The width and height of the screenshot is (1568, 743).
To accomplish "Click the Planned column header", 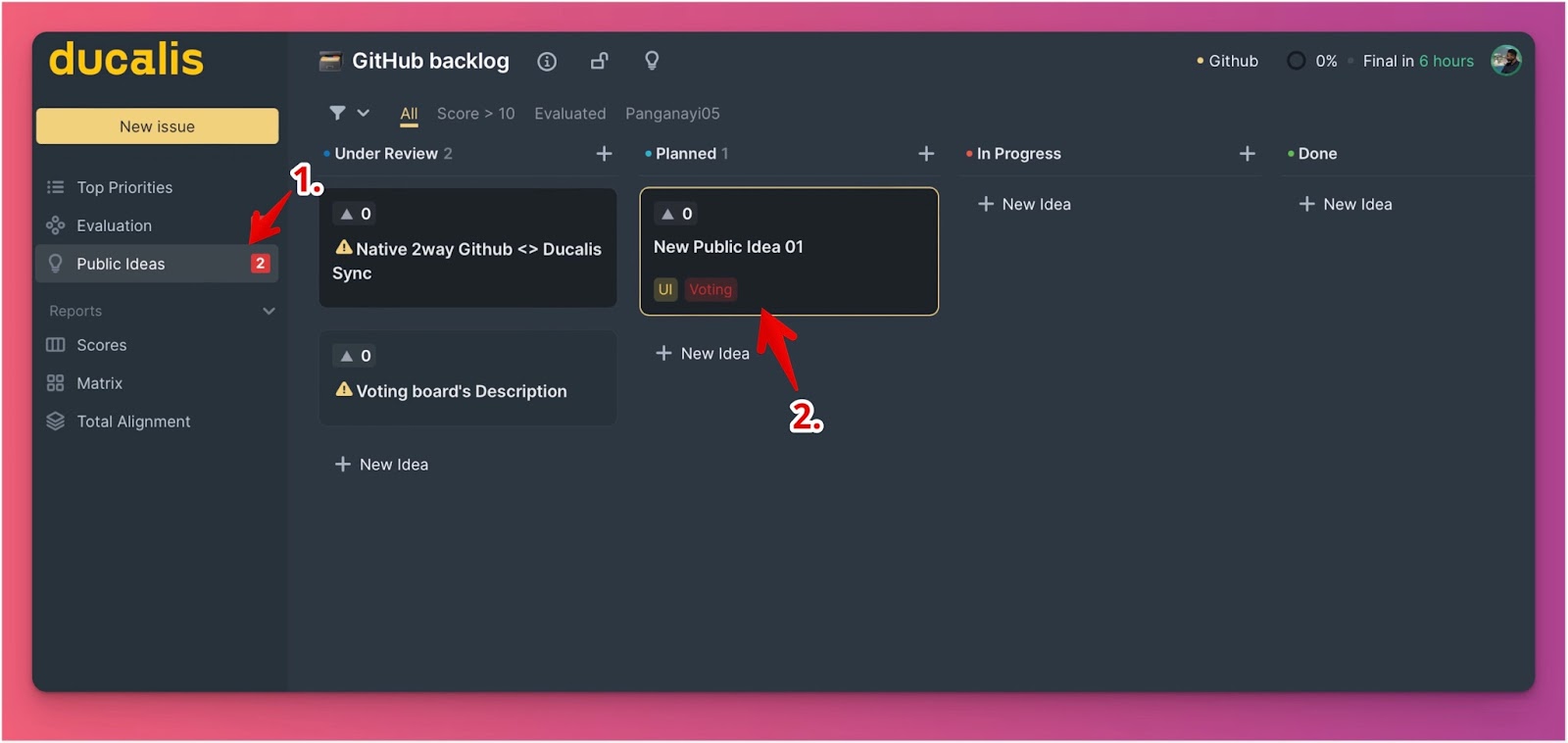I will (x=686, y=154).
